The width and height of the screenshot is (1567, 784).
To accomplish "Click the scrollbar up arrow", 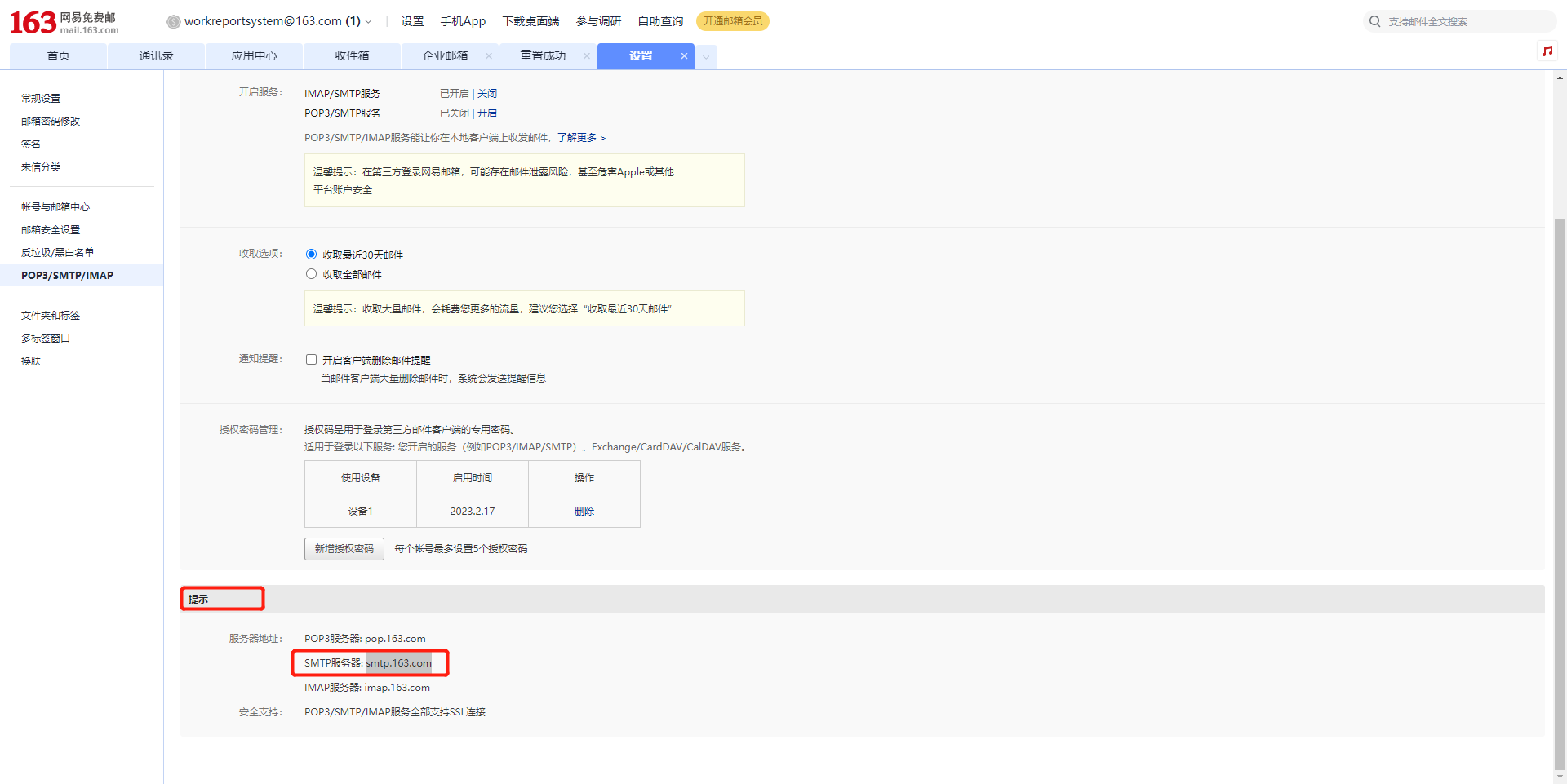I will pyautogui.click(x=1560, y=78).
